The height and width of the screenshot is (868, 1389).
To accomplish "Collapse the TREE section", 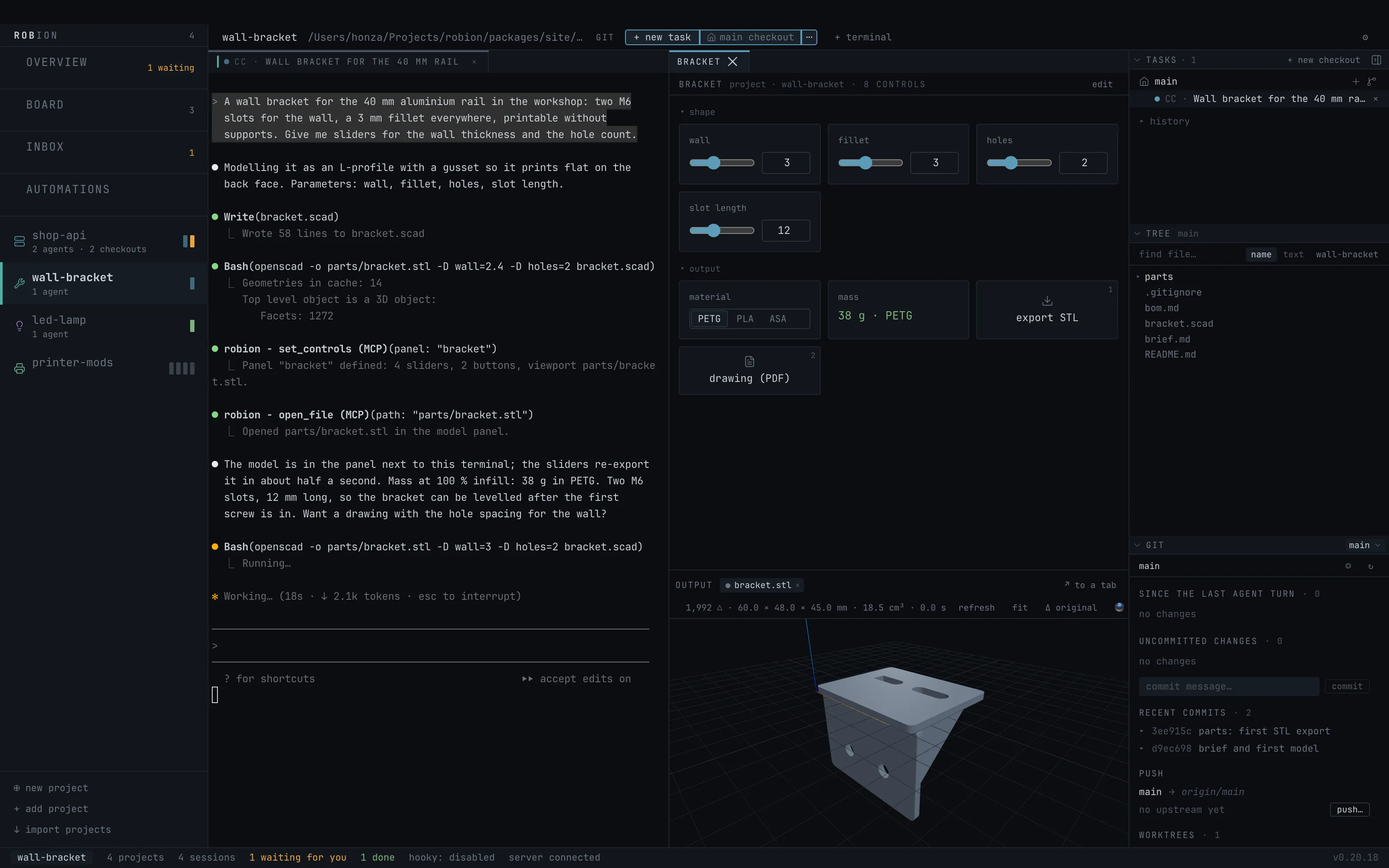I will pyautogui.click(x=1137, y=233).
